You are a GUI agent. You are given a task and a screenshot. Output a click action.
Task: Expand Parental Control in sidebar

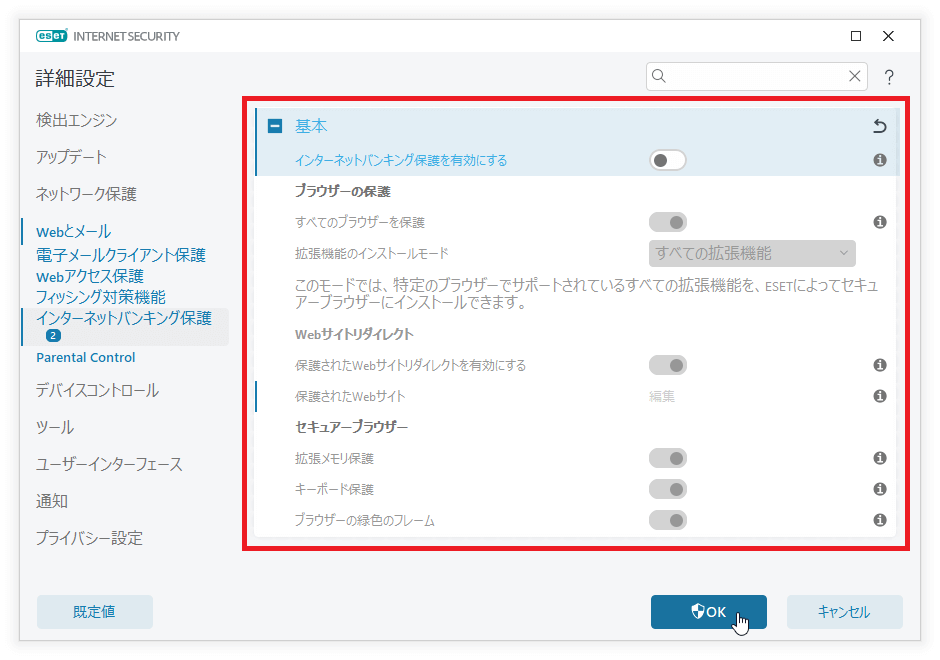pos(86,357)
